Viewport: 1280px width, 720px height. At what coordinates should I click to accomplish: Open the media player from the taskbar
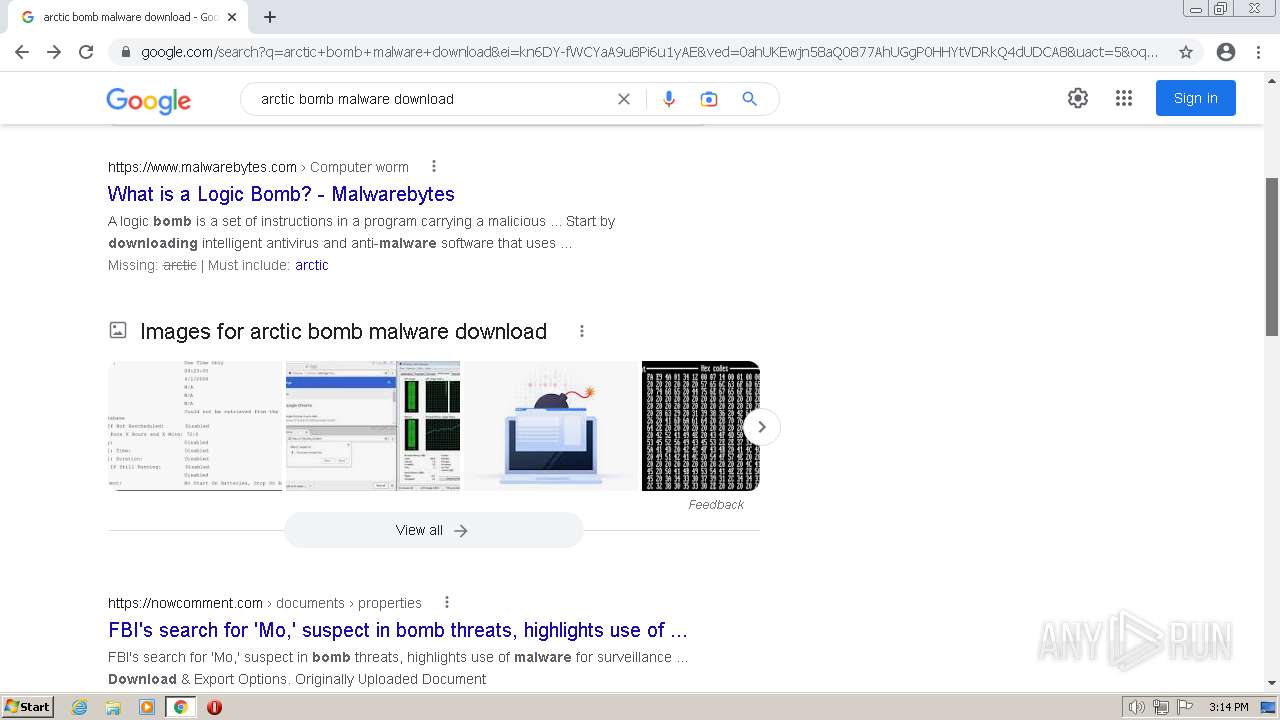click(x=147, y=707)
